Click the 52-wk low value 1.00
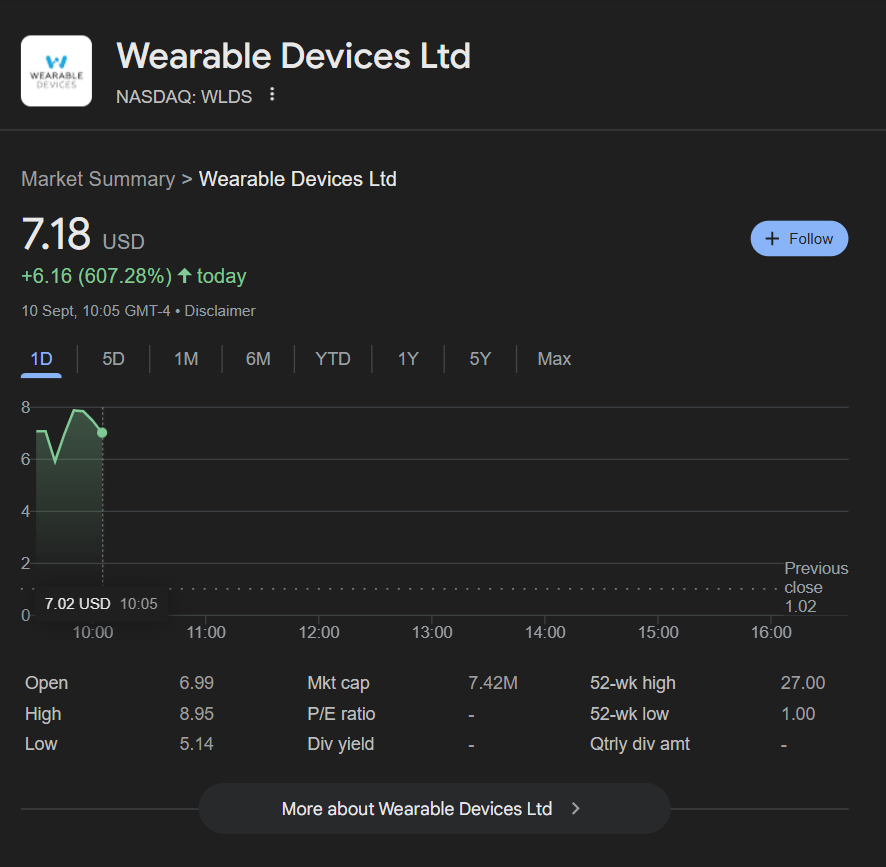 (798, 714)
